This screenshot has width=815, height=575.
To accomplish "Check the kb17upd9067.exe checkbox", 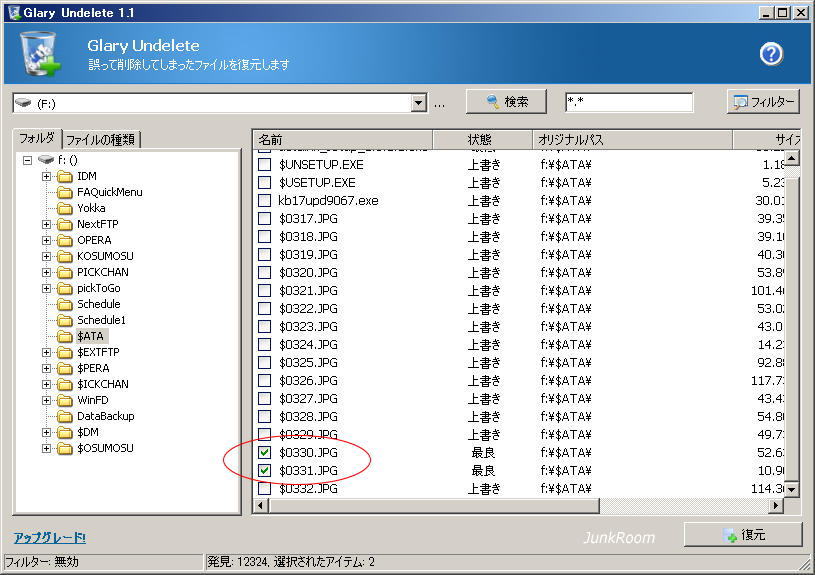I will (x=265, y=201).
